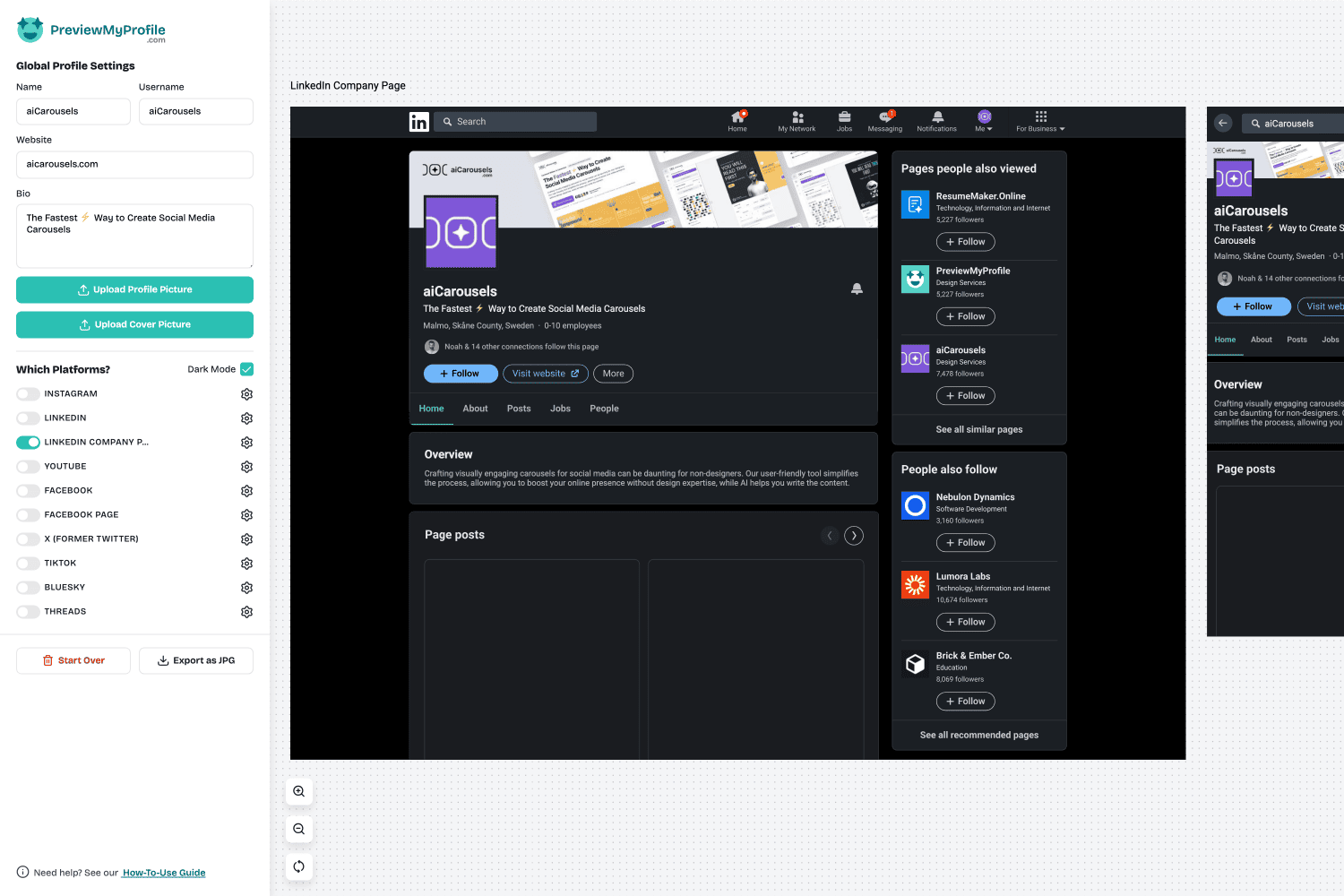Click Visit website button on company page

click(x=546, y=374)
